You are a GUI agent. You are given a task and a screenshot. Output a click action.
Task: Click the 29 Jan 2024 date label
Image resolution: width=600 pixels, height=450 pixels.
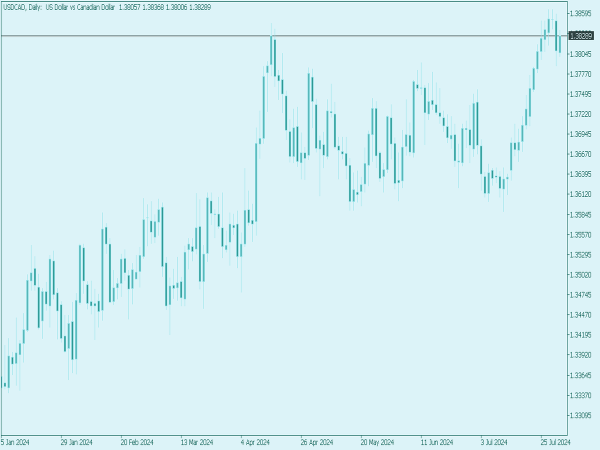pyautogui.click(x=77, y=442)
